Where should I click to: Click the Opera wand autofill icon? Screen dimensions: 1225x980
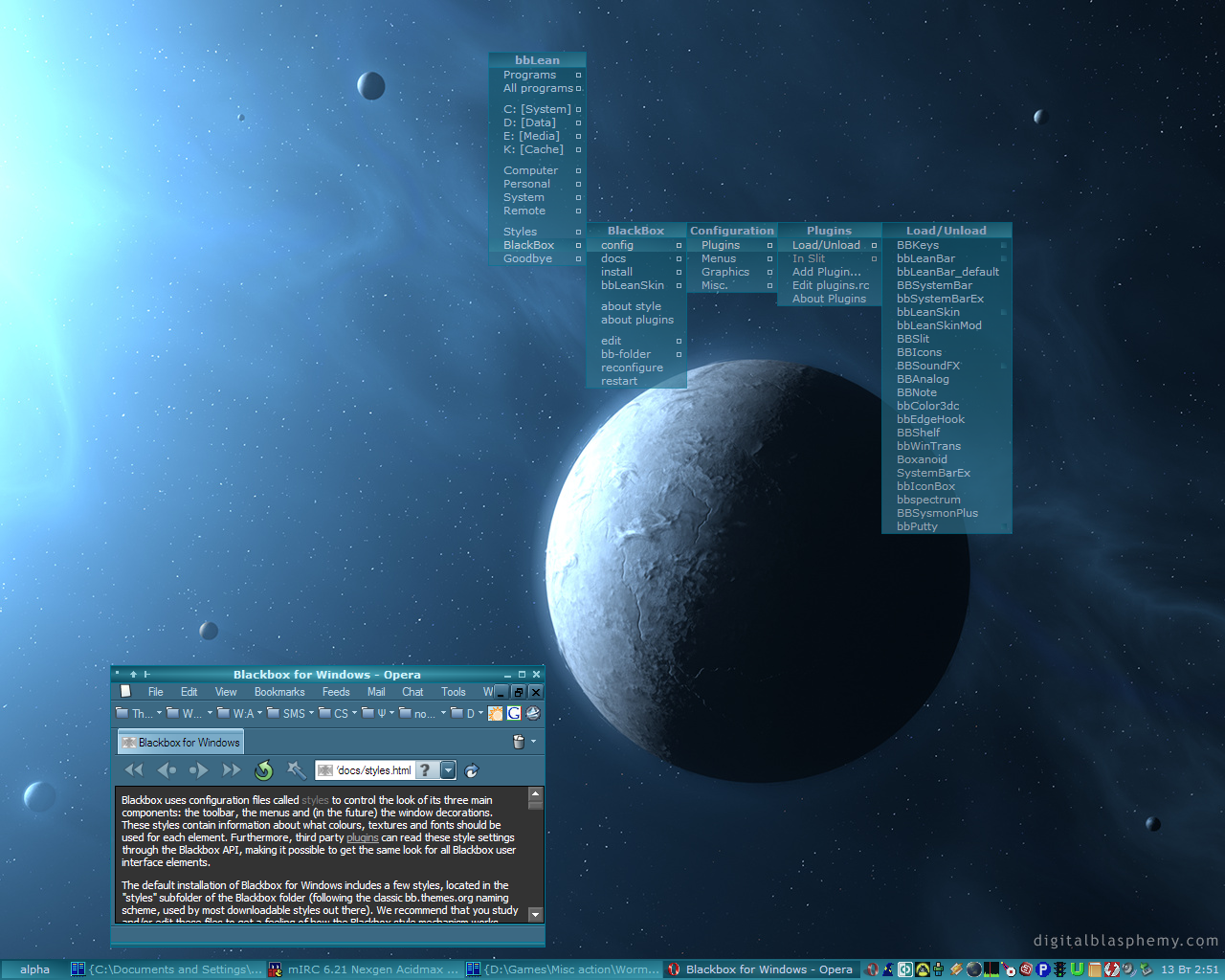(297, 770)
